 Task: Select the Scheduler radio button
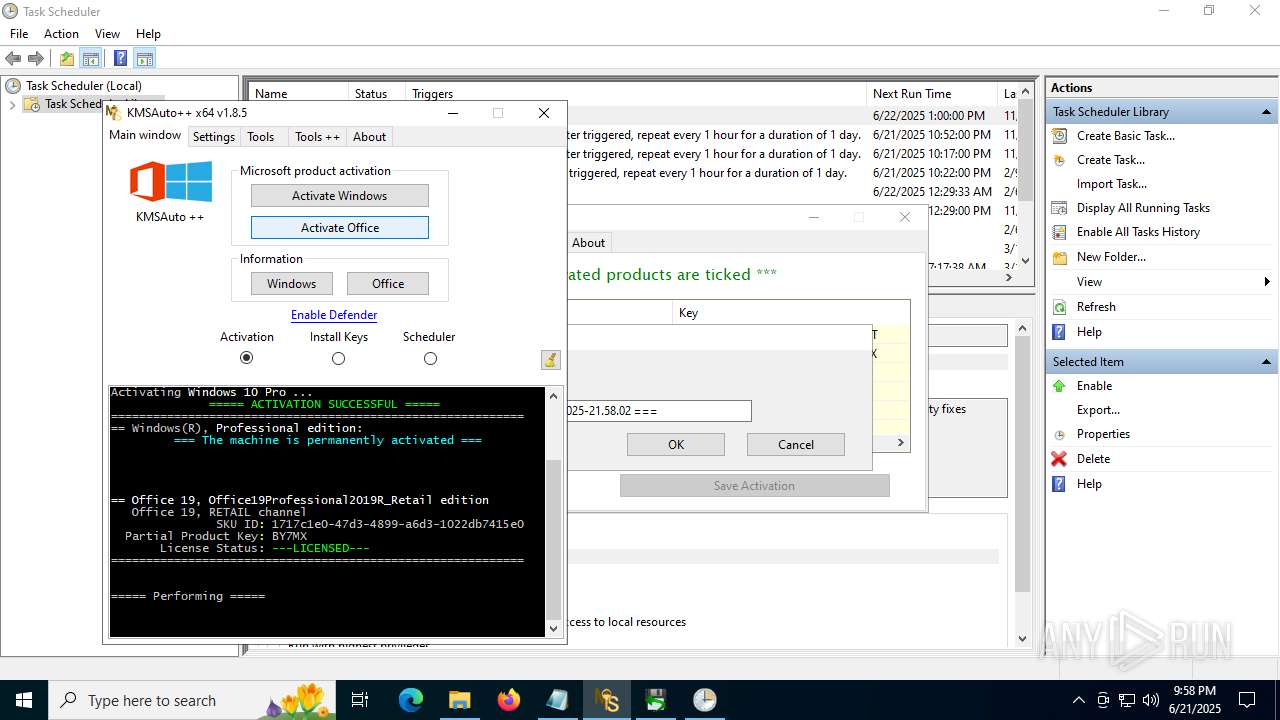(430, 358)
